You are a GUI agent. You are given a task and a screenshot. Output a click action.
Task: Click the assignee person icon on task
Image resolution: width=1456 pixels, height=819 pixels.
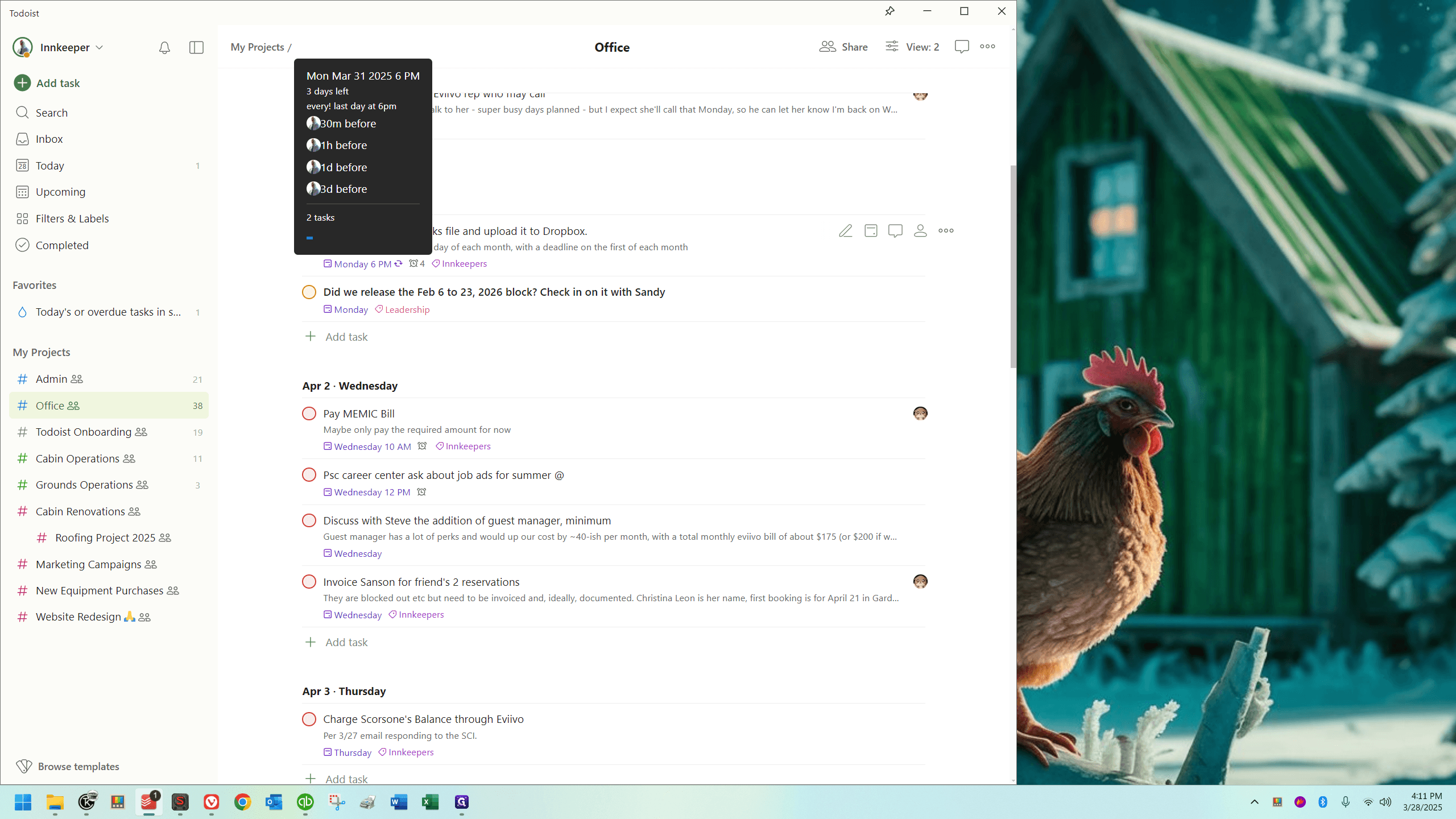[x=920, y=231]
